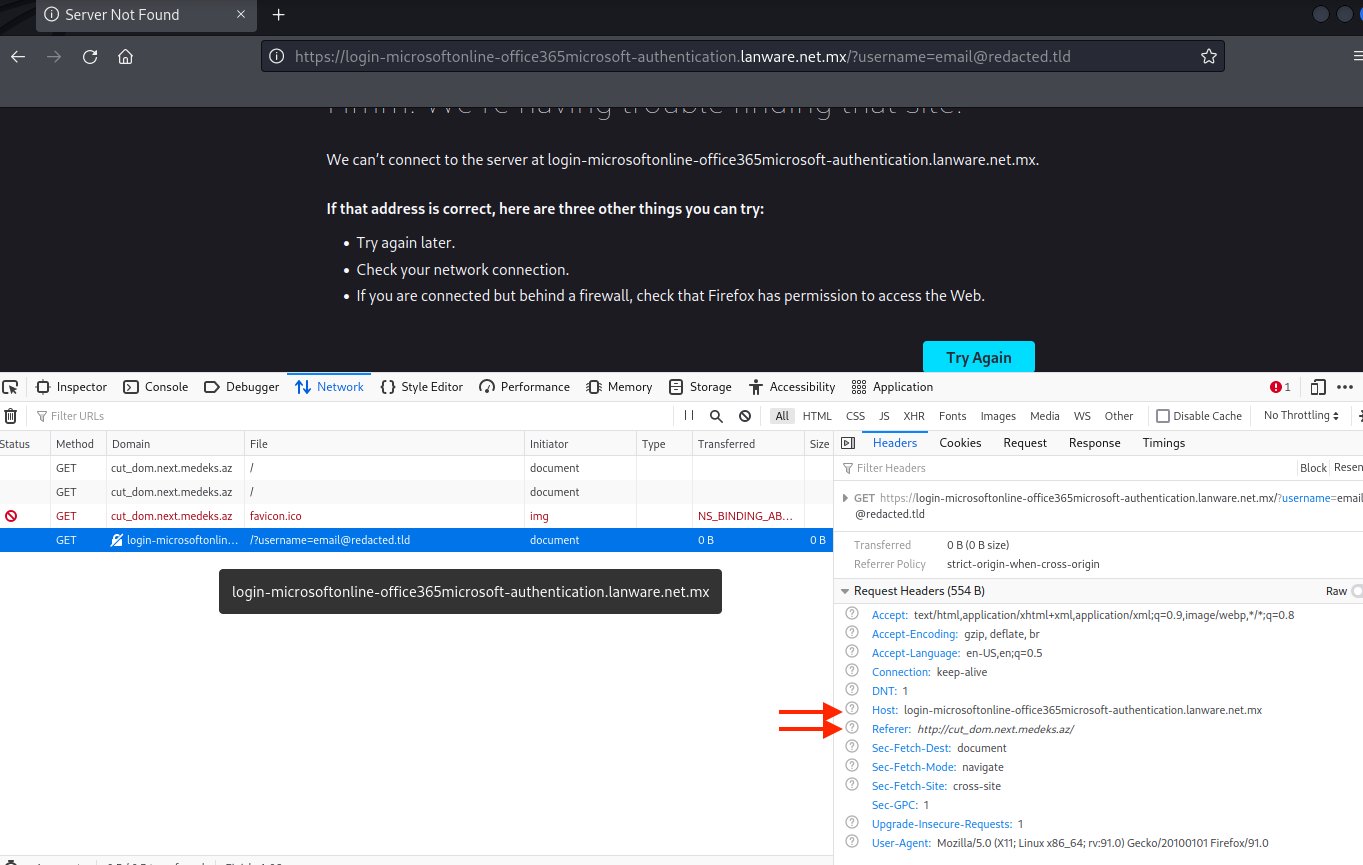Click the Filter URLs input field
Image resolution: width=1363 pixels, height=865 pixels.
[x=350, y=416]
